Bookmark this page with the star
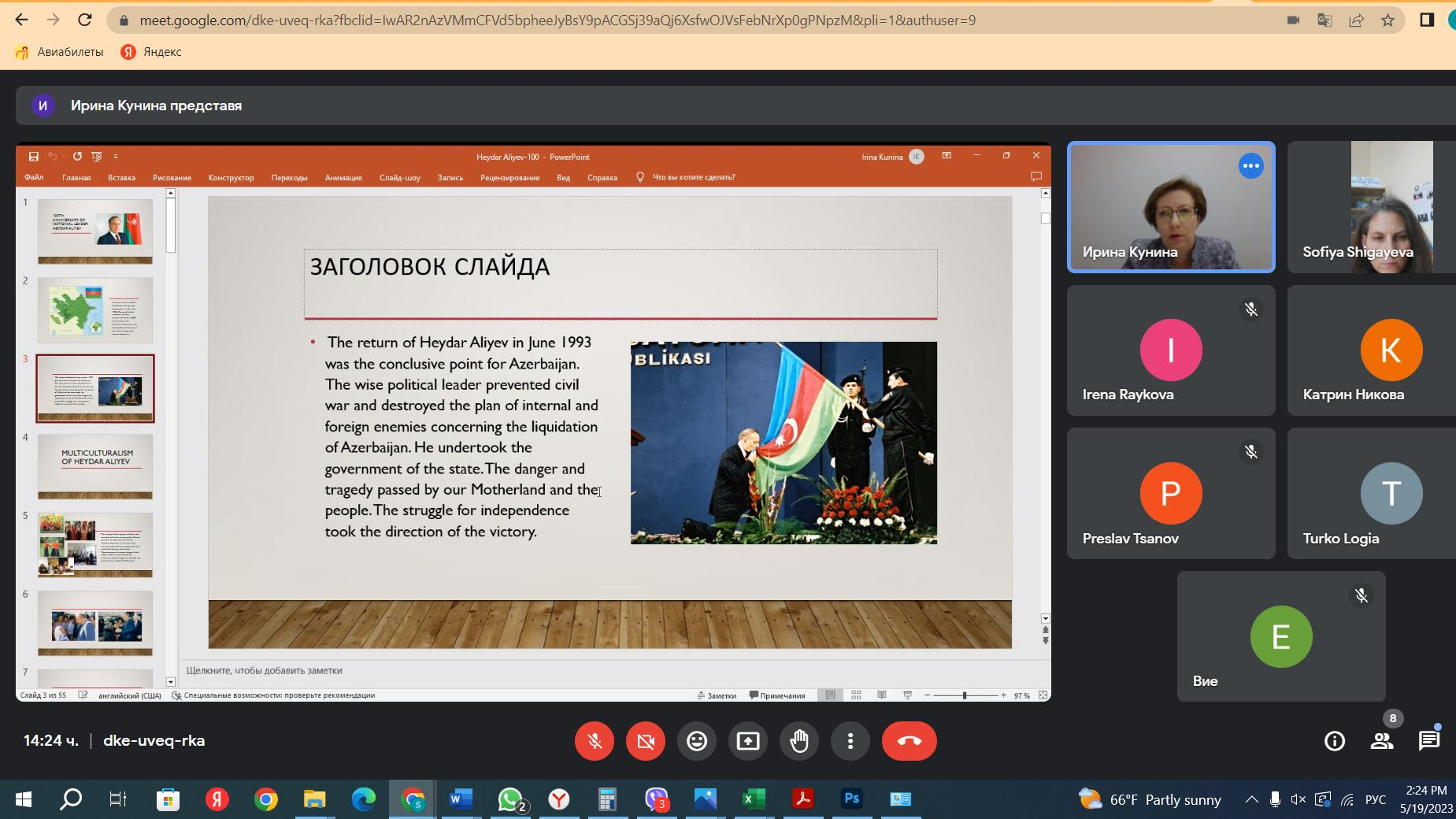This screenshot has height=819, width=1456. pos(1387,20)
